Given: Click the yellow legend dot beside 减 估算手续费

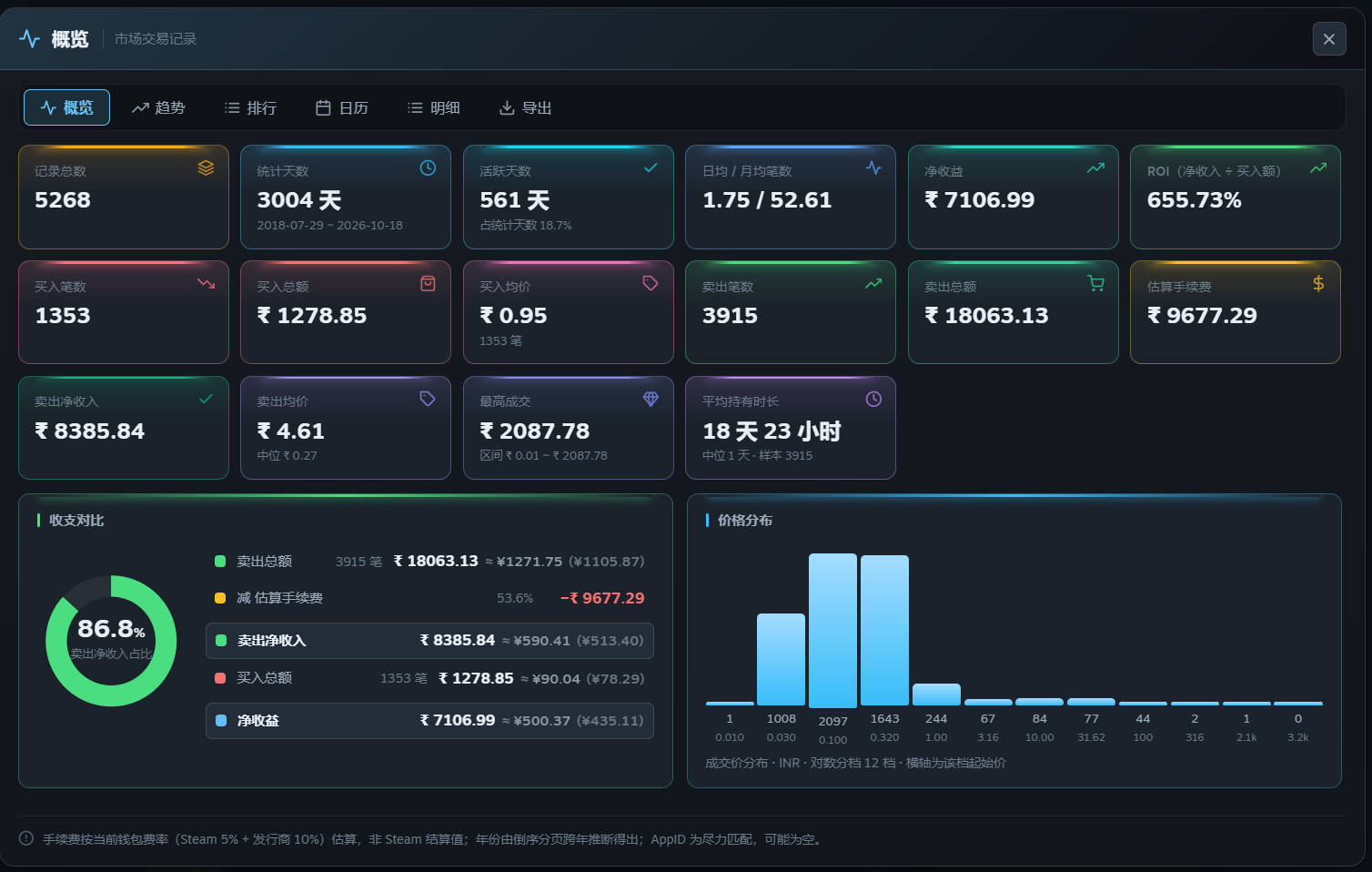Looking at the screenshot, I should [x=220, y=598].
